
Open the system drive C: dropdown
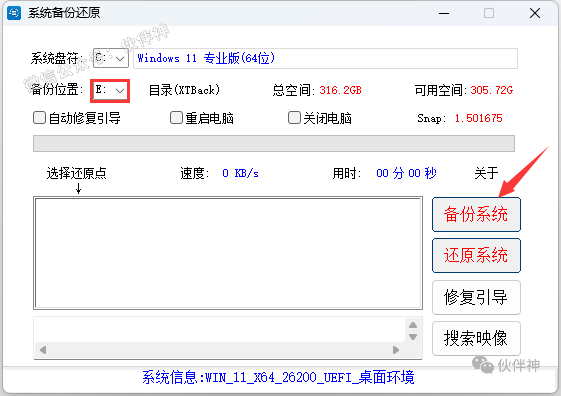pyautogui.click(x=111, y=58)
